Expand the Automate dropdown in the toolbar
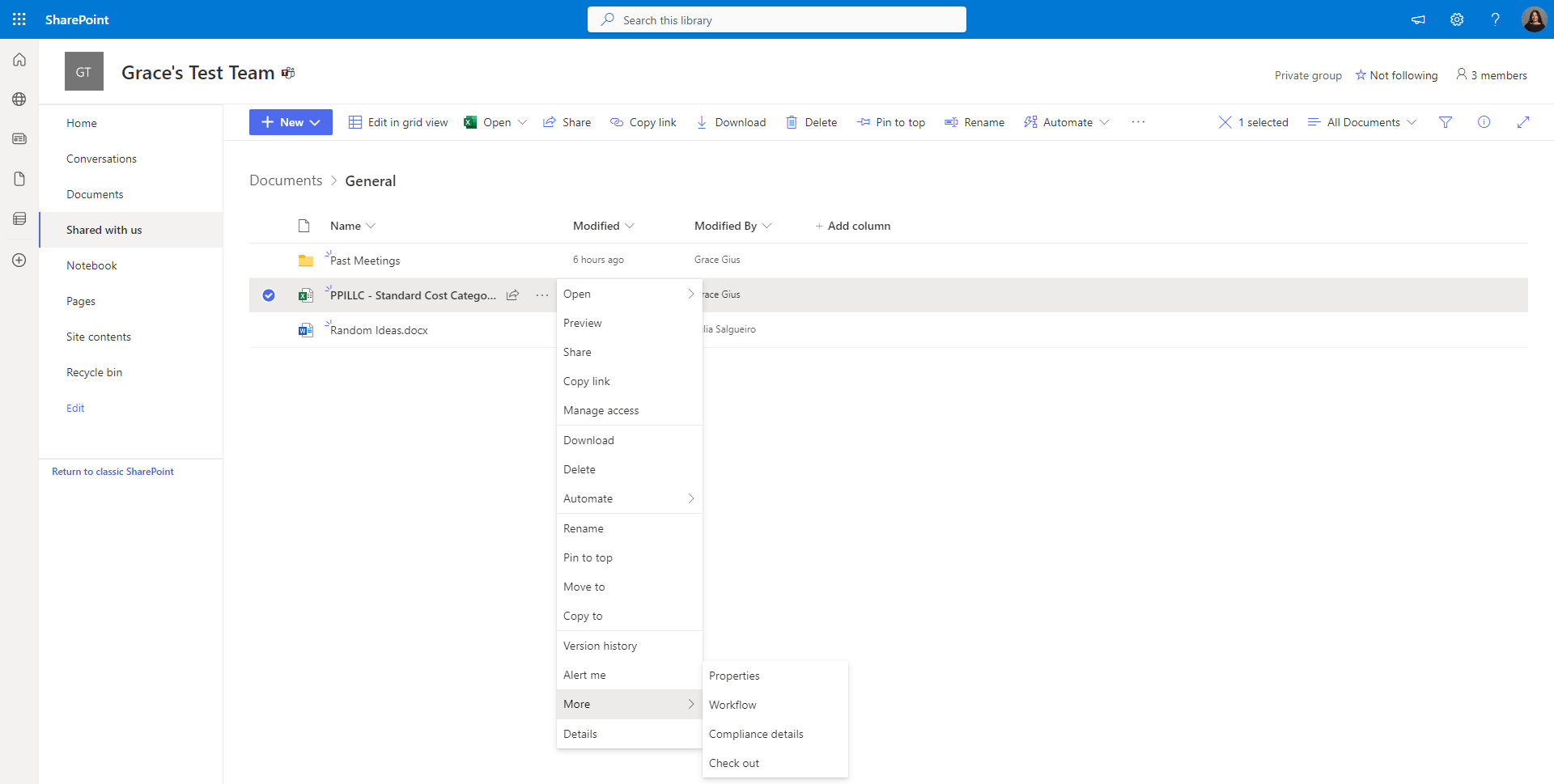The width and height of the screenshot is (1554, 784). (1104, 122)
